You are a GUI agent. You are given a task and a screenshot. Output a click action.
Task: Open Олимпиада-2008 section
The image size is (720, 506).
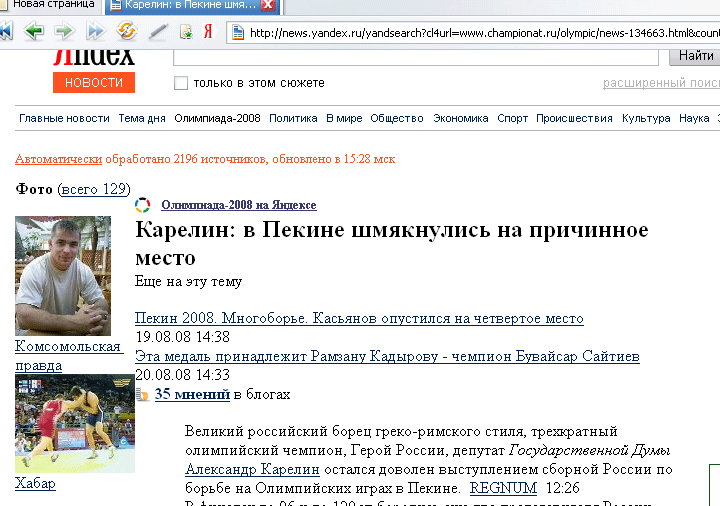(x=217, y=118)
